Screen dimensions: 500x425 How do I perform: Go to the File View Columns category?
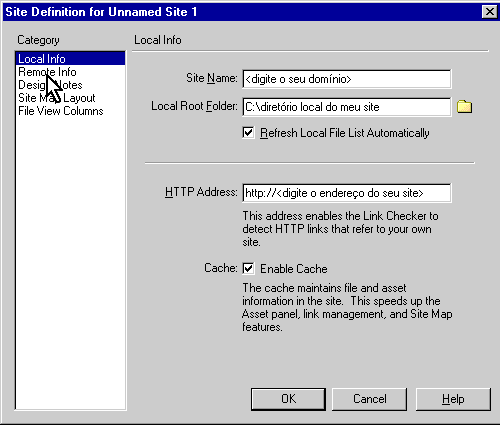(x=61, y=111)
